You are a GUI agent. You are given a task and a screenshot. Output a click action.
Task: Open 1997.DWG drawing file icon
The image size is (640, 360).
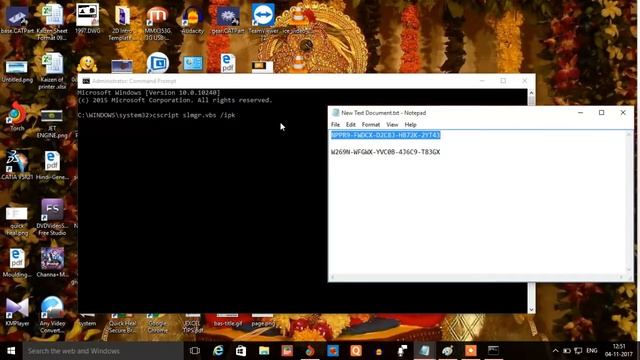[87, 19]
